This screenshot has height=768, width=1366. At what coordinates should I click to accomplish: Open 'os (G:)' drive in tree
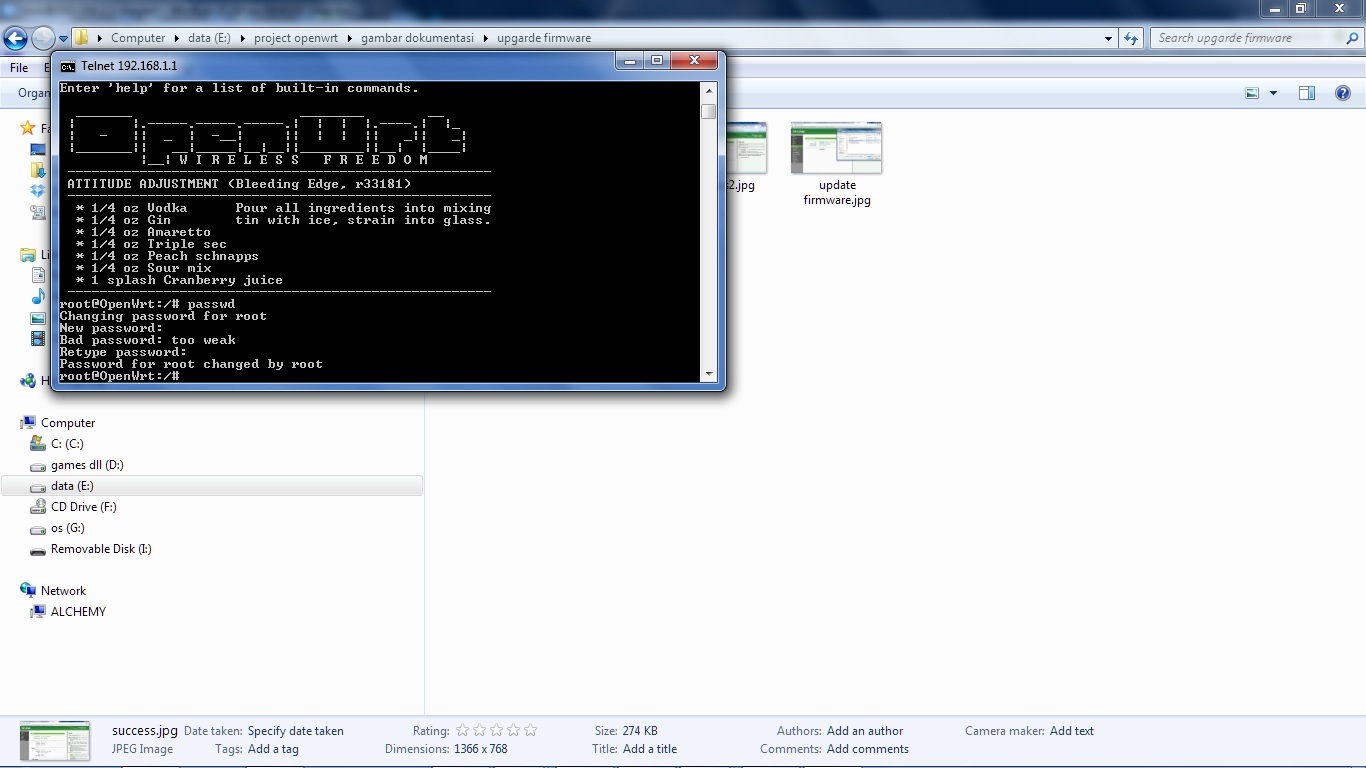pyautogui.click(x=68, y=528)
